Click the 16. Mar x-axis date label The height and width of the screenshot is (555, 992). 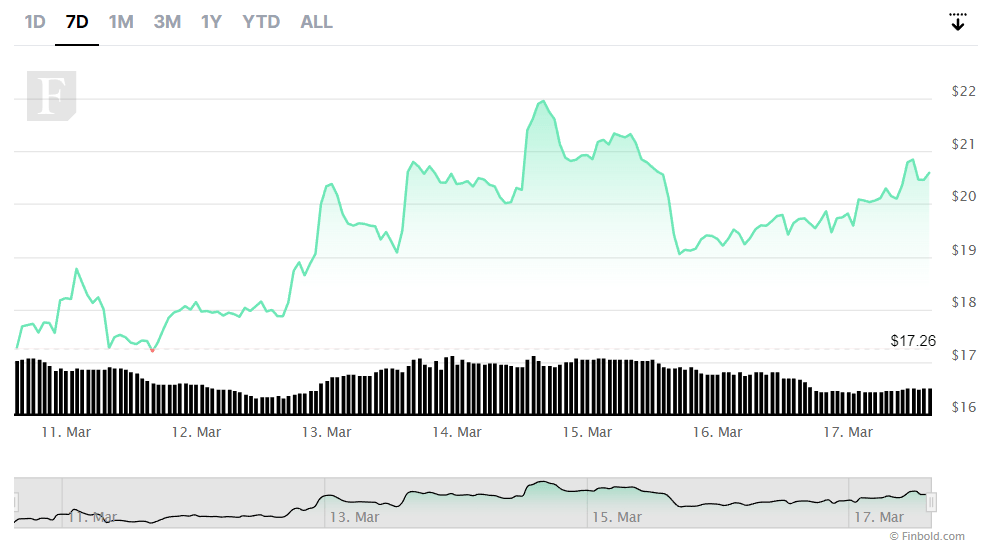pos(717,432)
